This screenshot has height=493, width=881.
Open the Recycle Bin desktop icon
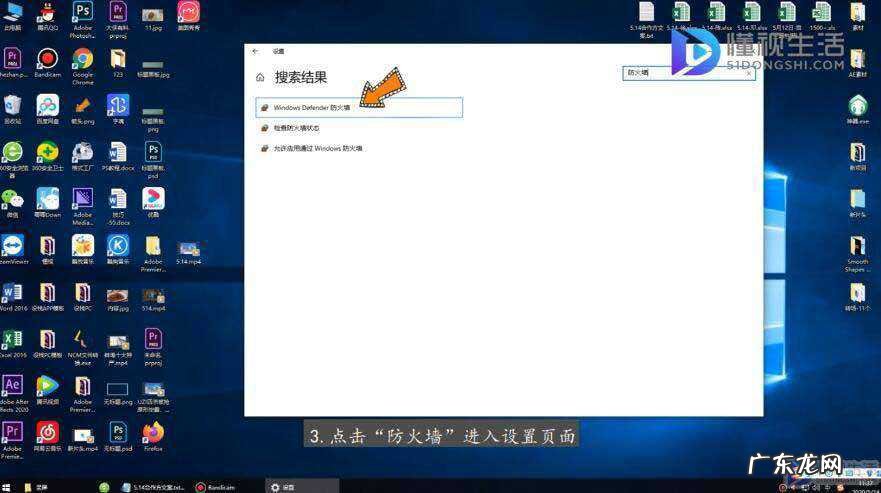12,110
